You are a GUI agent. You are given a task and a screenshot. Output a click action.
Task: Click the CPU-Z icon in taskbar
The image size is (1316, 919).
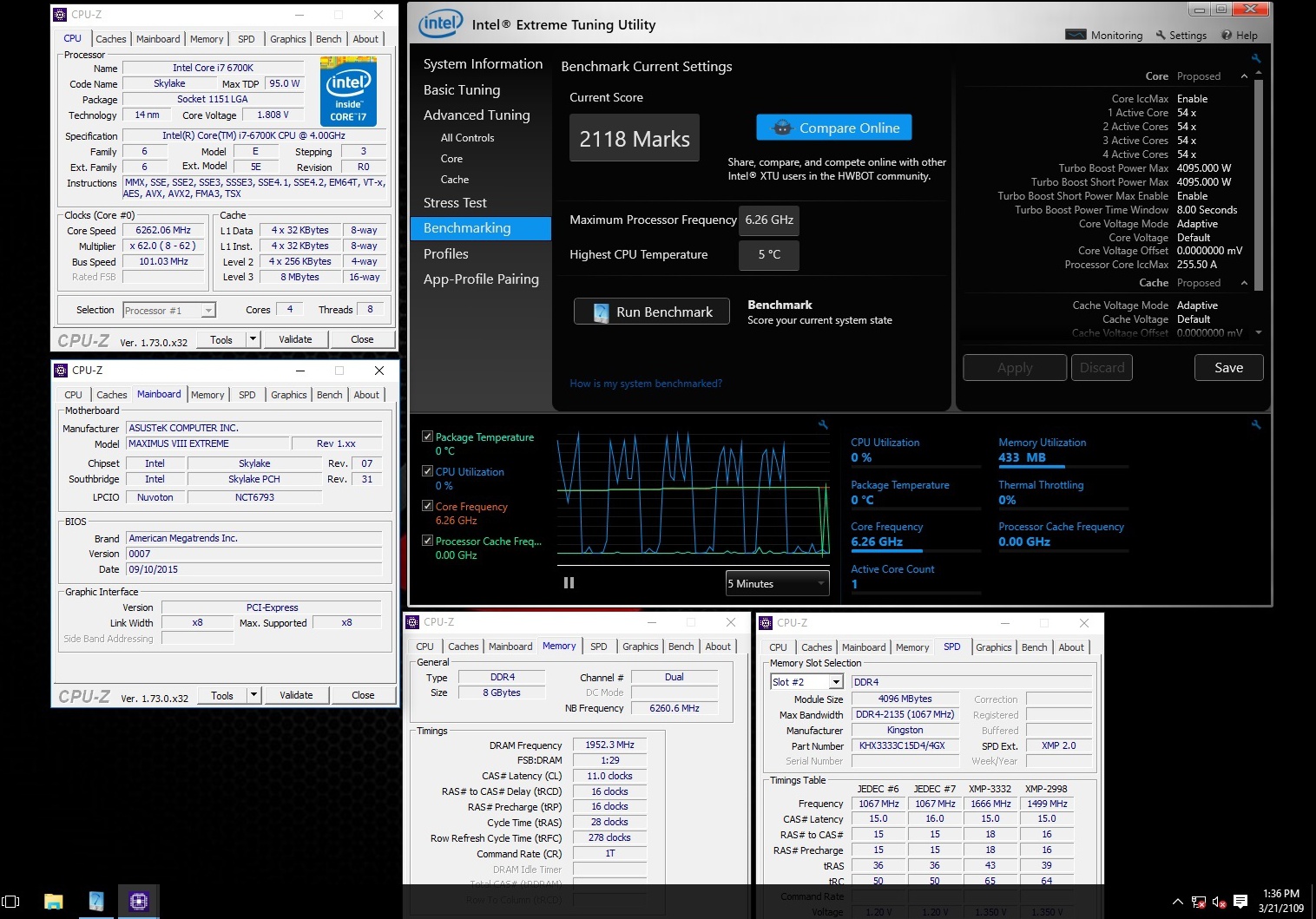click(x=139, y=902)
